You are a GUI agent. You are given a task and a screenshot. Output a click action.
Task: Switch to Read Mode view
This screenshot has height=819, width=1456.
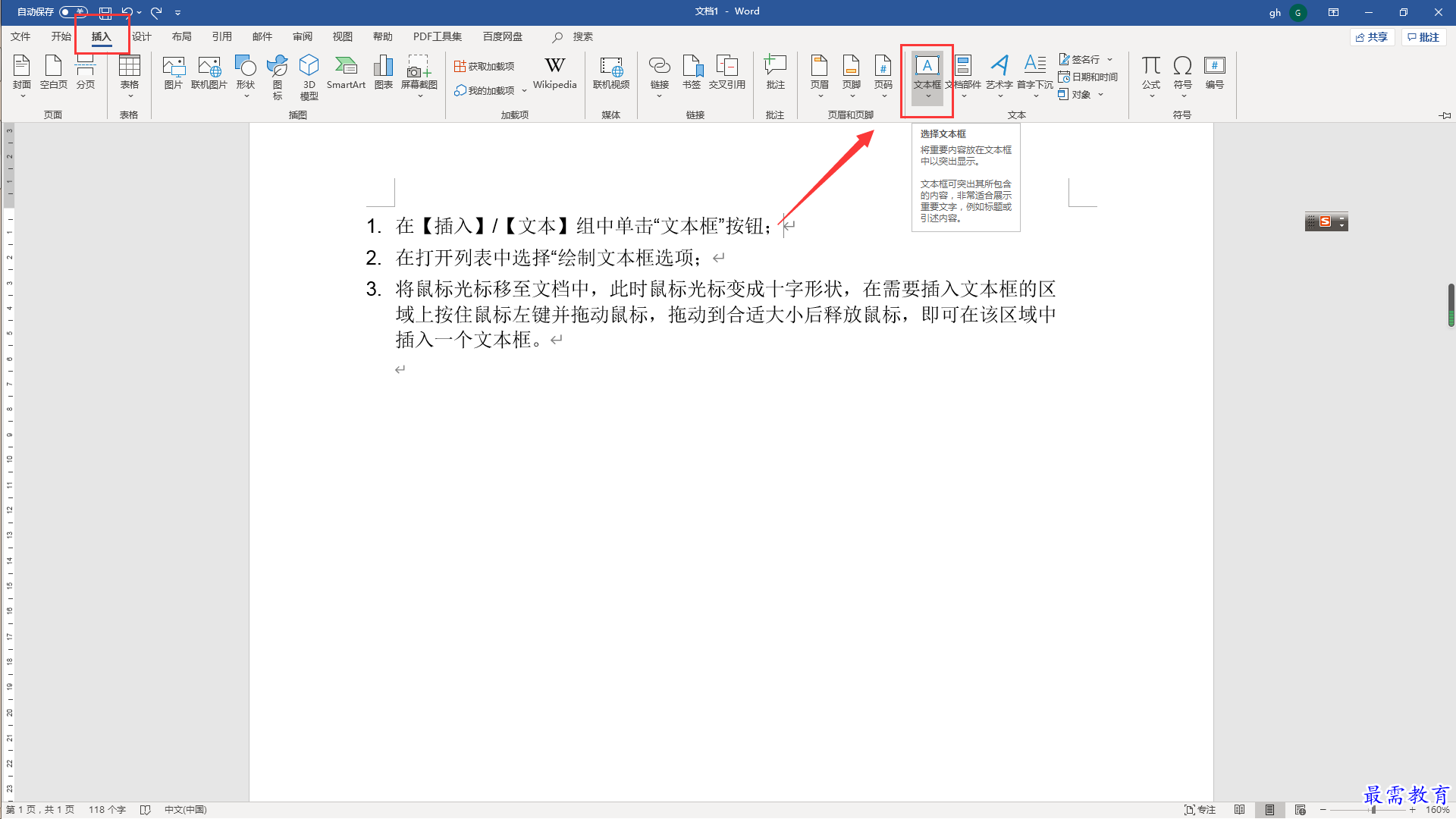click(1239, 810)
